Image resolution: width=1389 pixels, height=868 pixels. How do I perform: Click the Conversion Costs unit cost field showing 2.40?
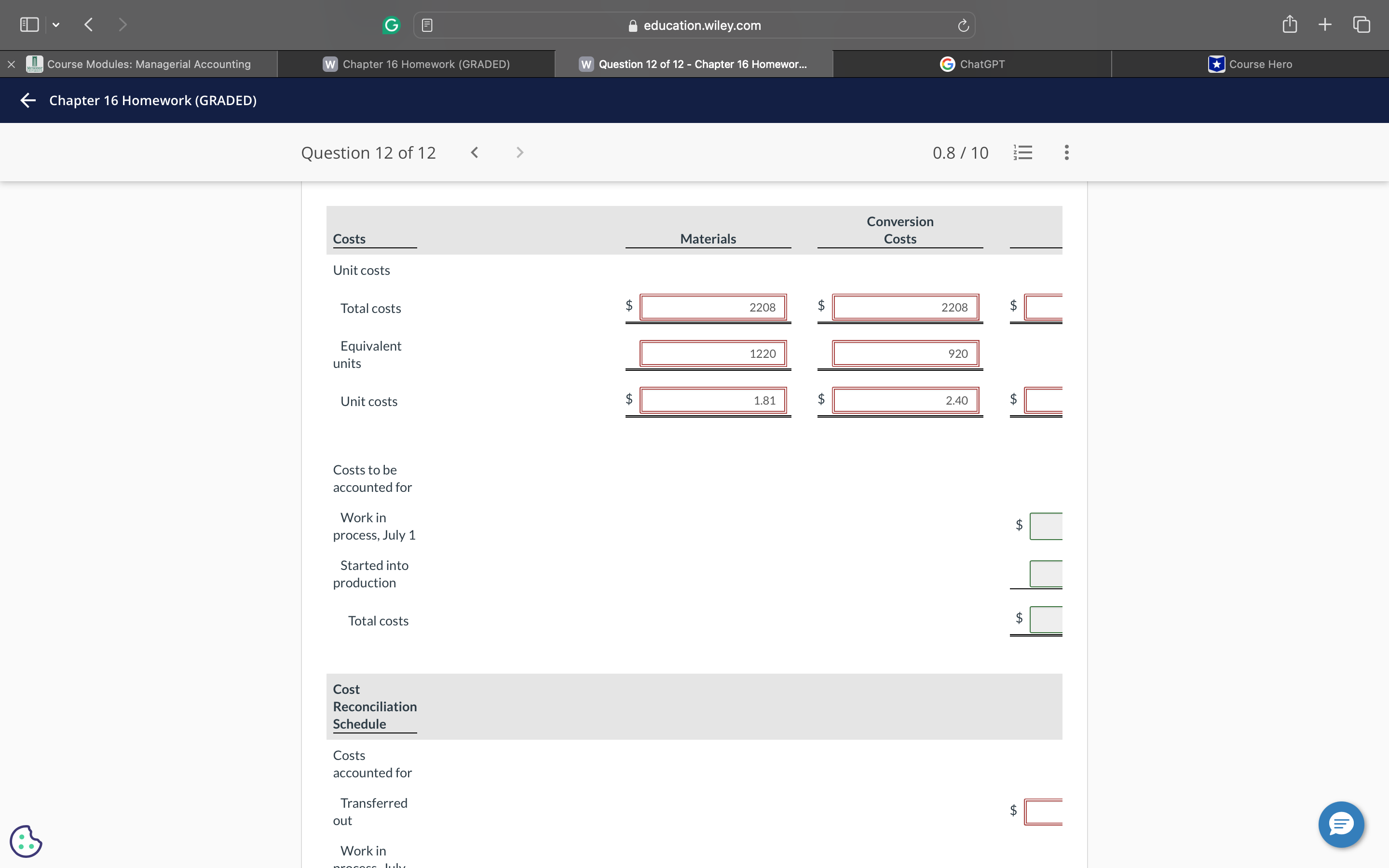(x=905, y=401)
